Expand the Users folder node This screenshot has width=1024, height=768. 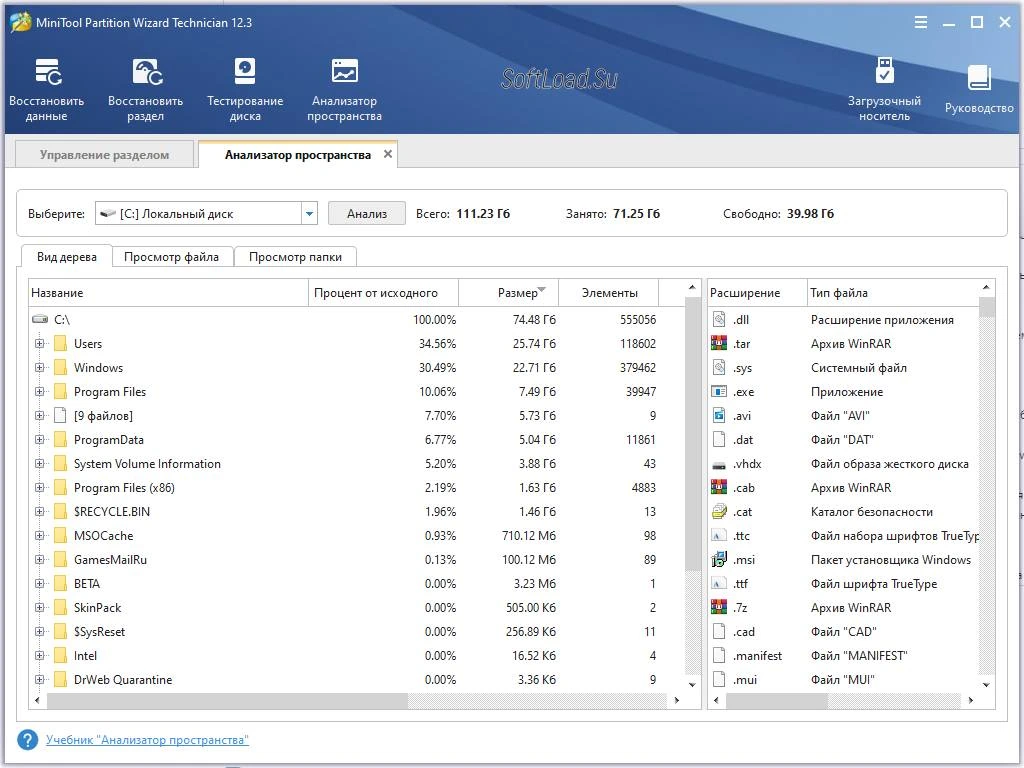39,344
